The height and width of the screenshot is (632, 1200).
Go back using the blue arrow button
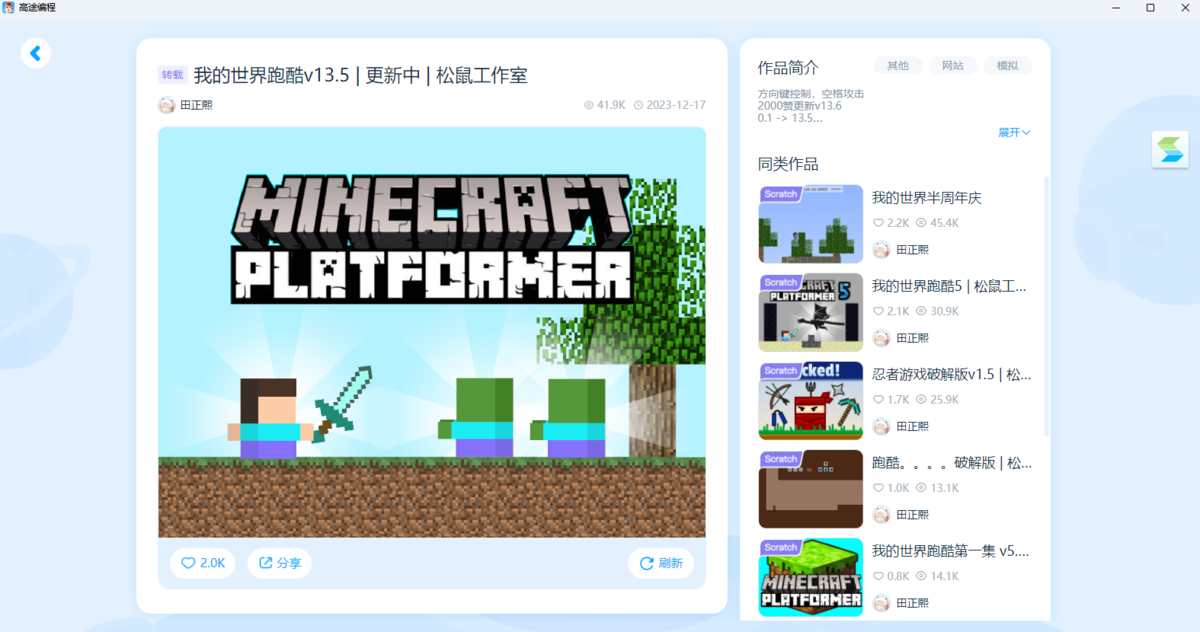point(36,53)
